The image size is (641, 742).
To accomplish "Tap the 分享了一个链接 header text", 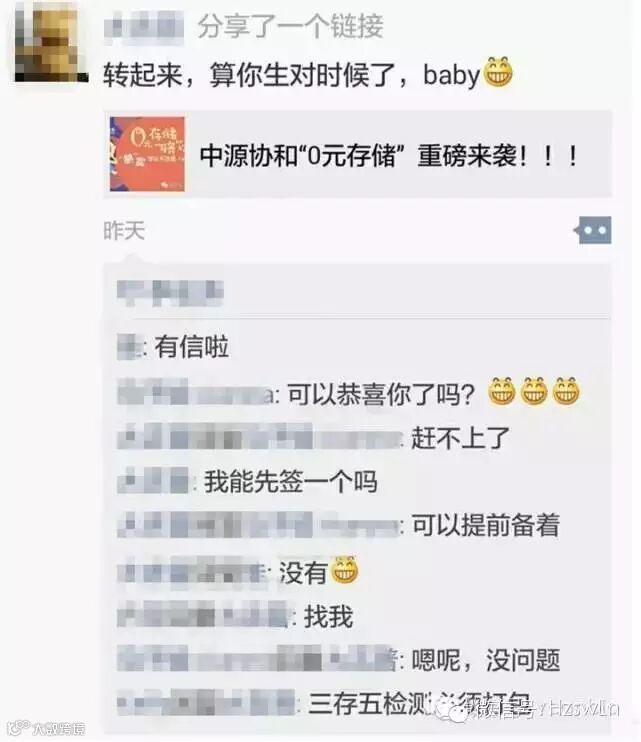I will point(290,26).
